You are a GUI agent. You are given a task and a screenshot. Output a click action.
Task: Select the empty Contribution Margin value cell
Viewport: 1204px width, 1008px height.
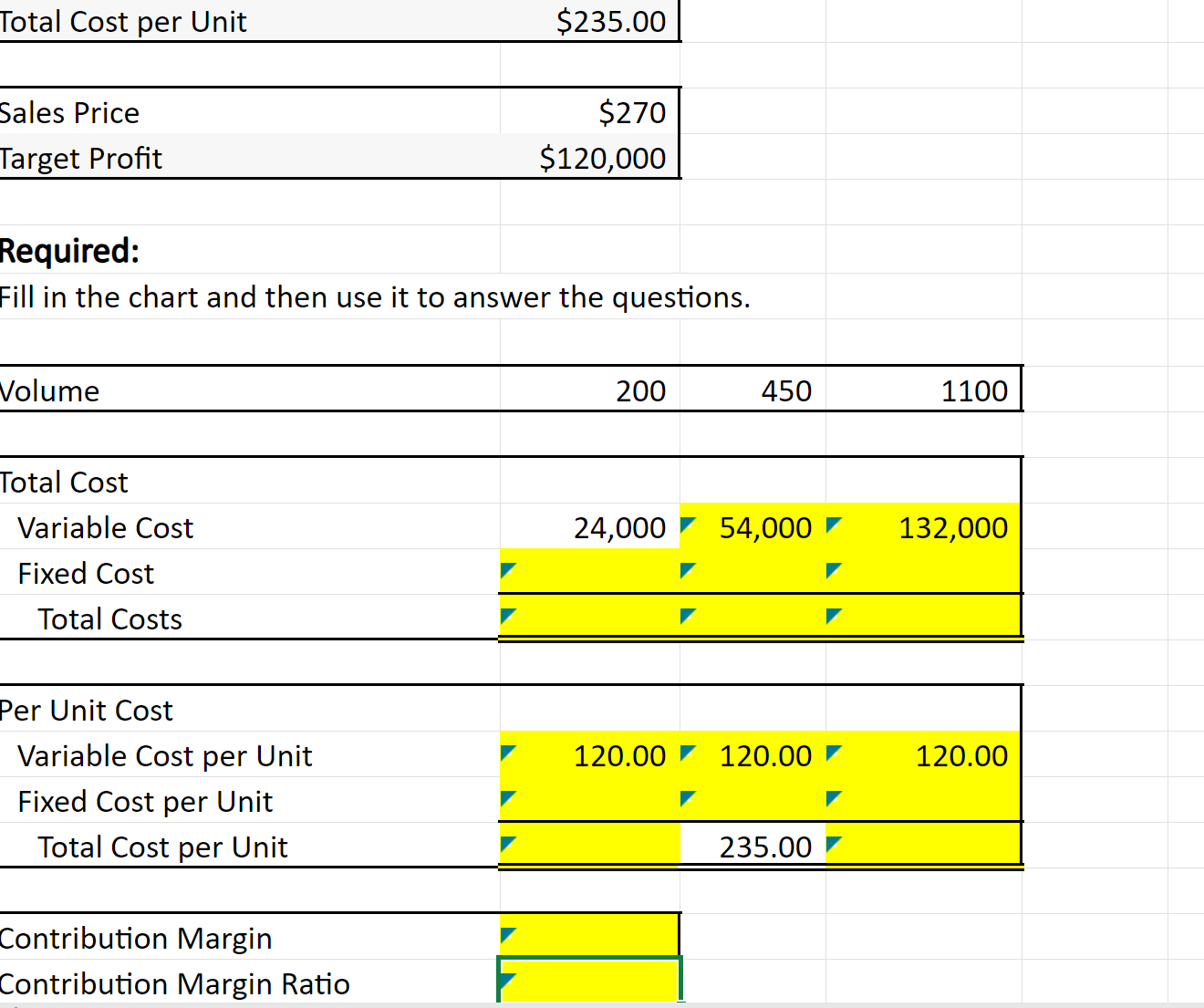590,937
